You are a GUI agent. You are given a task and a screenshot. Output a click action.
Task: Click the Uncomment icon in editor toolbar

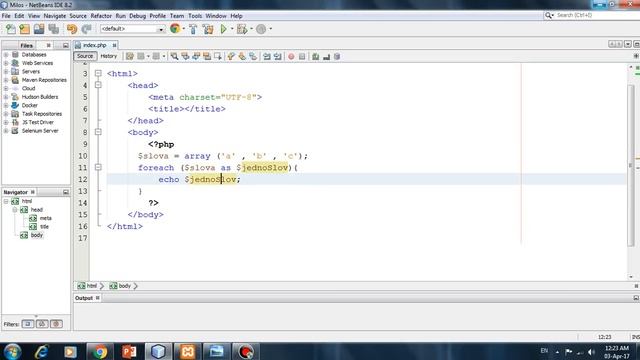[326, 57]
